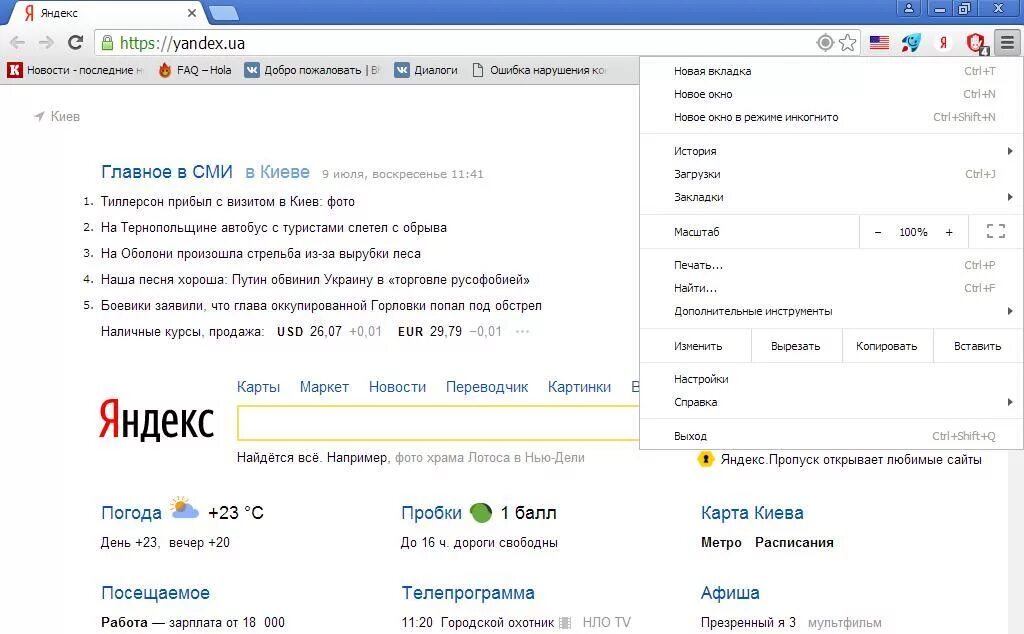Click the Вырезать button
This screenshot has height=634, width=1024.
795,346
